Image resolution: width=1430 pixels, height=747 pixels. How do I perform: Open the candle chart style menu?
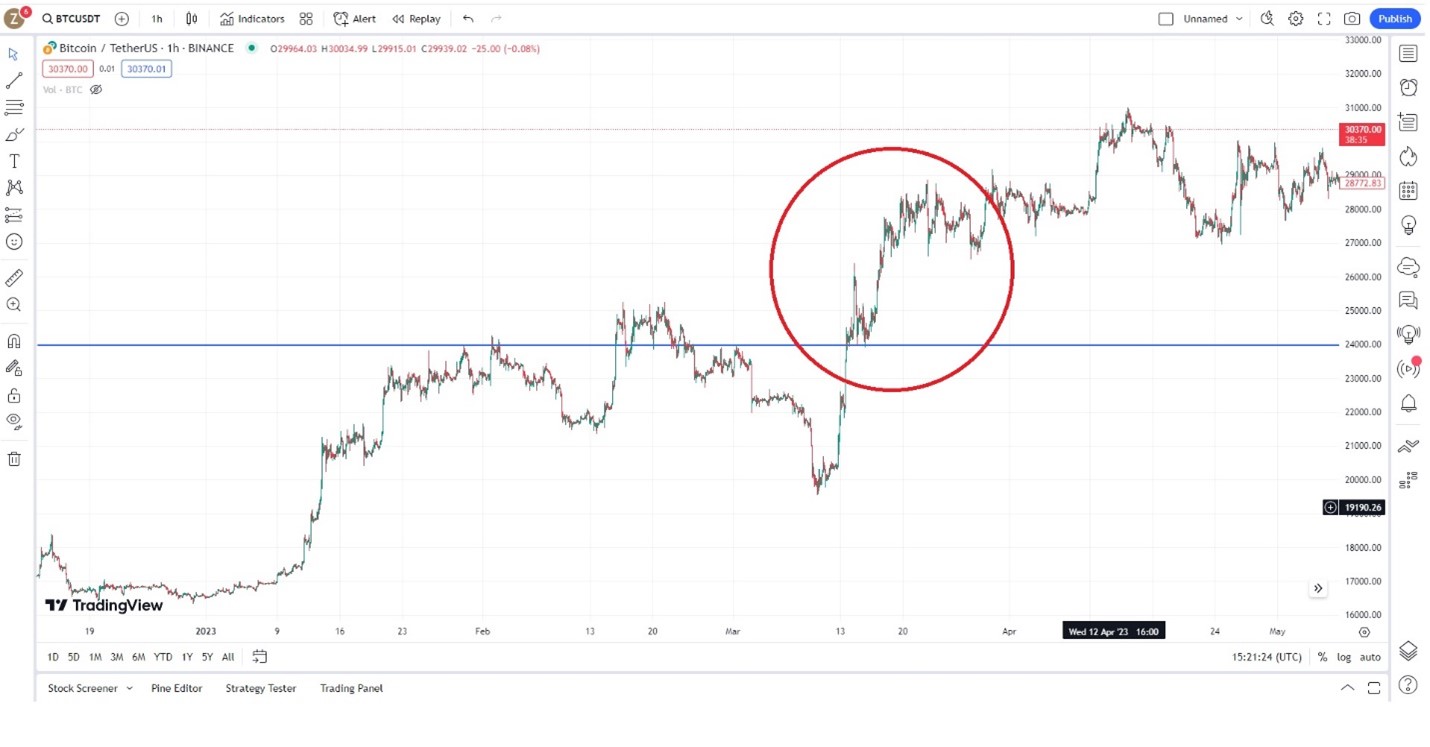[192, 19]
